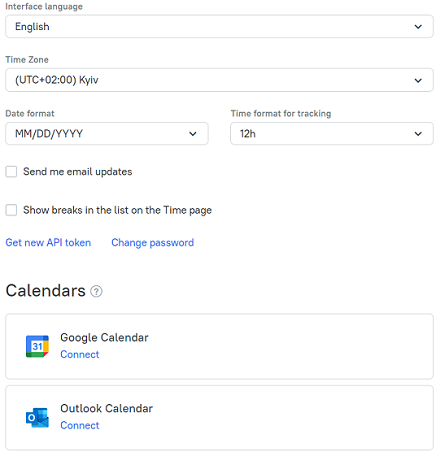
Task: Open the Calendars help question-mark icon
Action: 96,291
